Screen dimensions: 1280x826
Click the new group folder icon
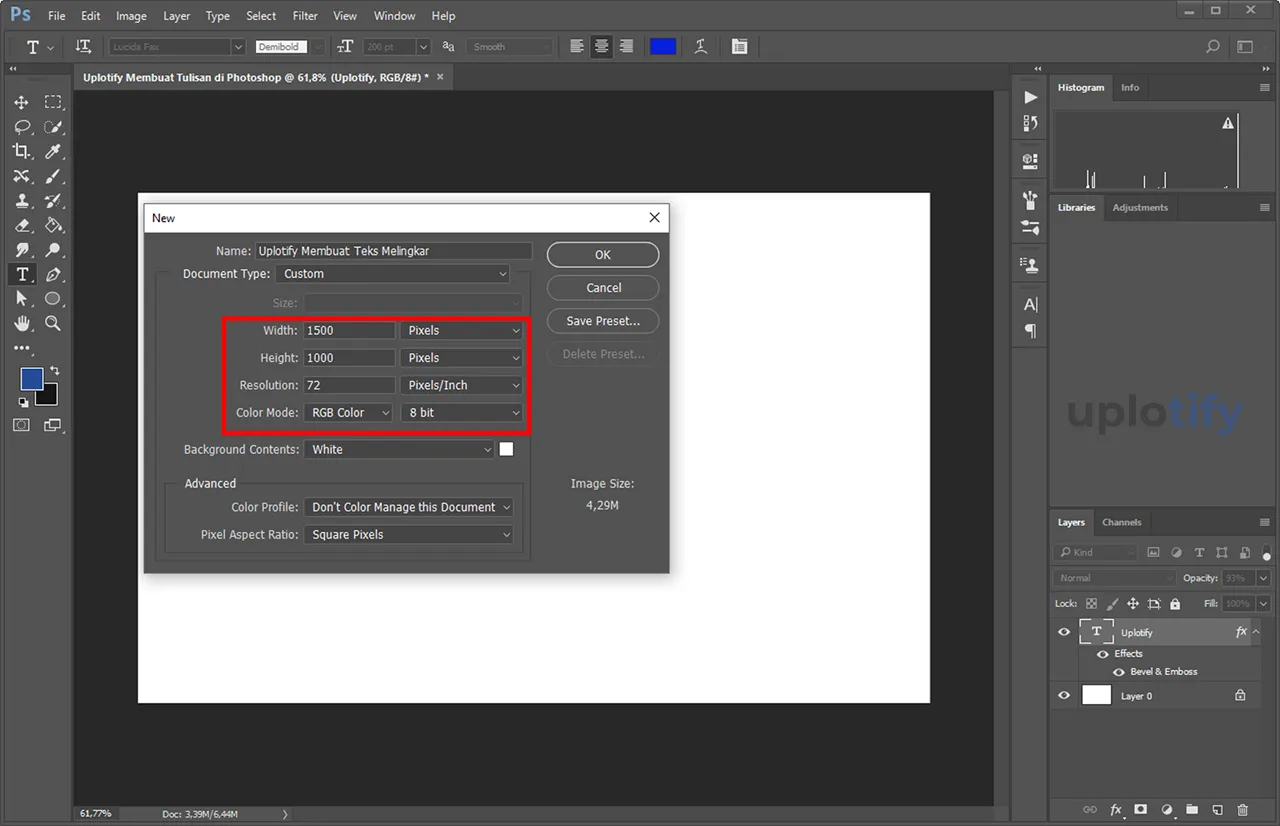[x=1192, y=810]
